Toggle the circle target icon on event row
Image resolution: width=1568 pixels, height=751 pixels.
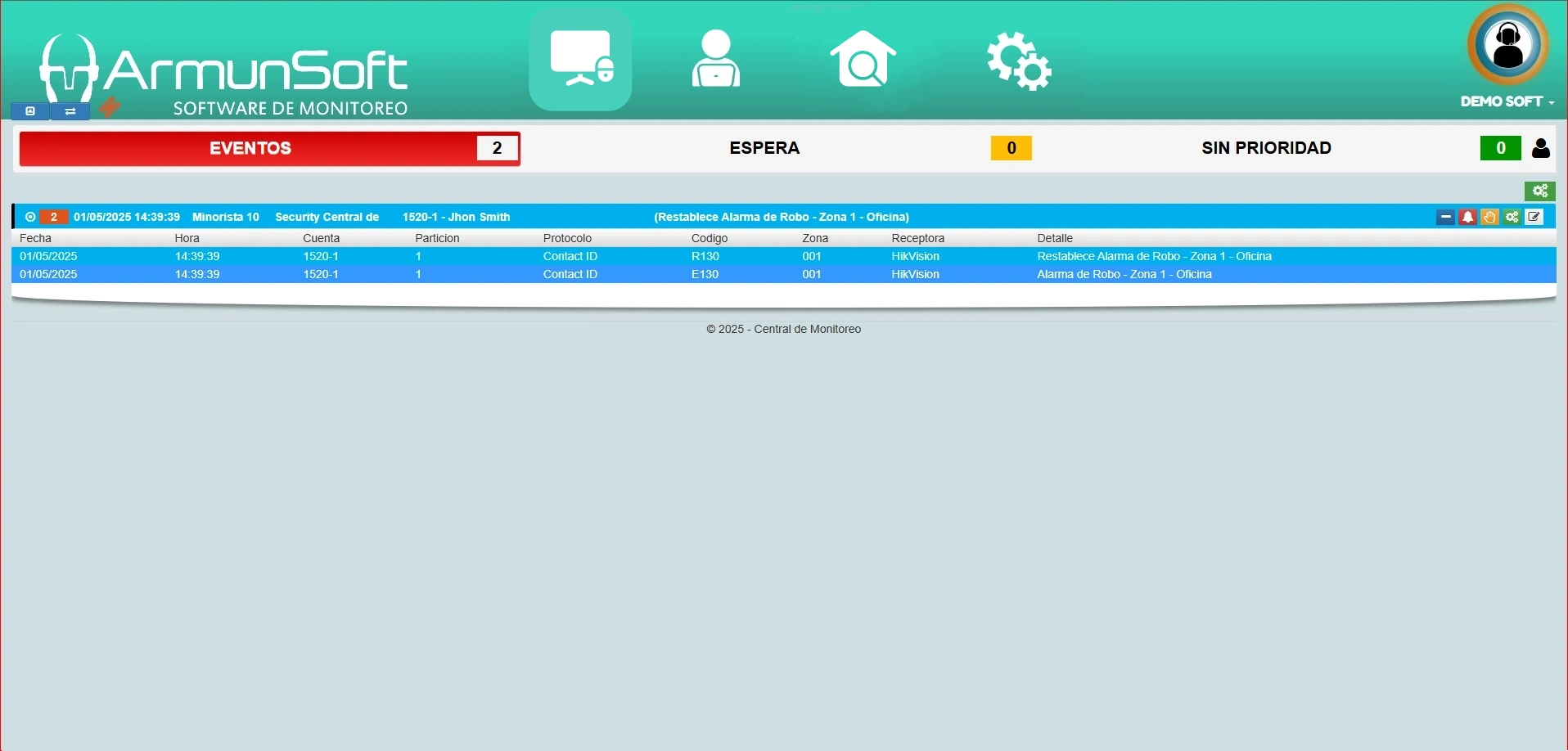[x=30, y=217]
